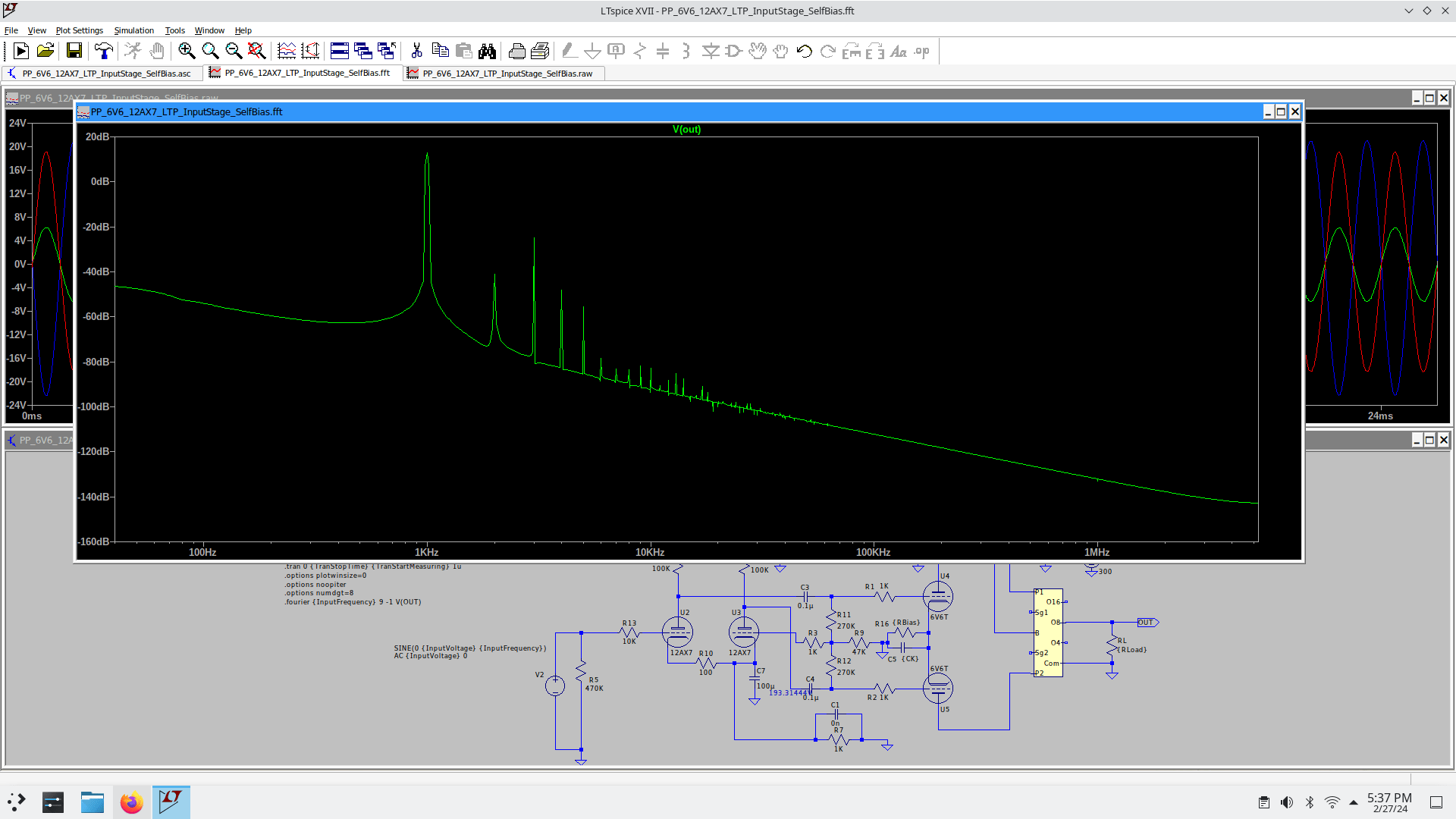This screenshot has height=819, width=1456.
Task: Click the Find binoculars icon
Action: [x=487, y=51]
